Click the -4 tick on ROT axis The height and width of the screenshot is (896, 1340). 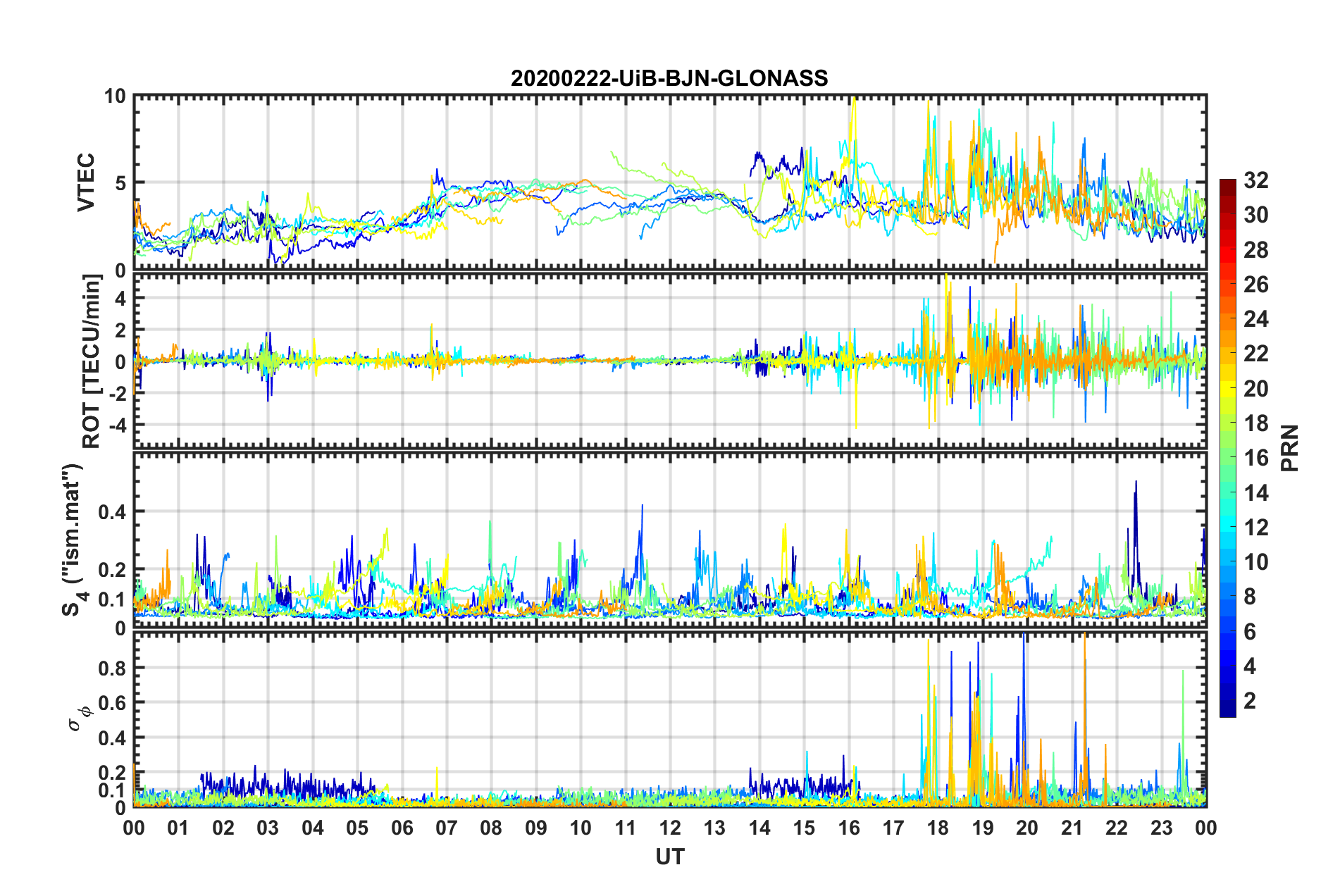[x=118, y=425]
